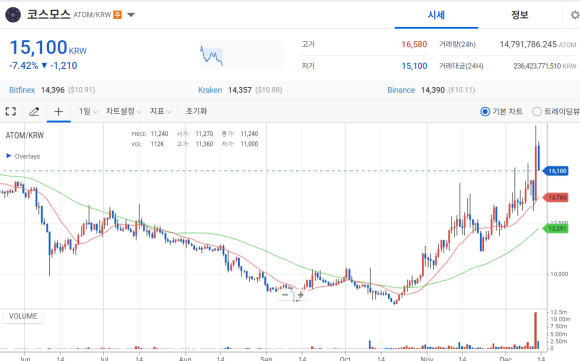Open the settings gear icon

click(574, 15)
